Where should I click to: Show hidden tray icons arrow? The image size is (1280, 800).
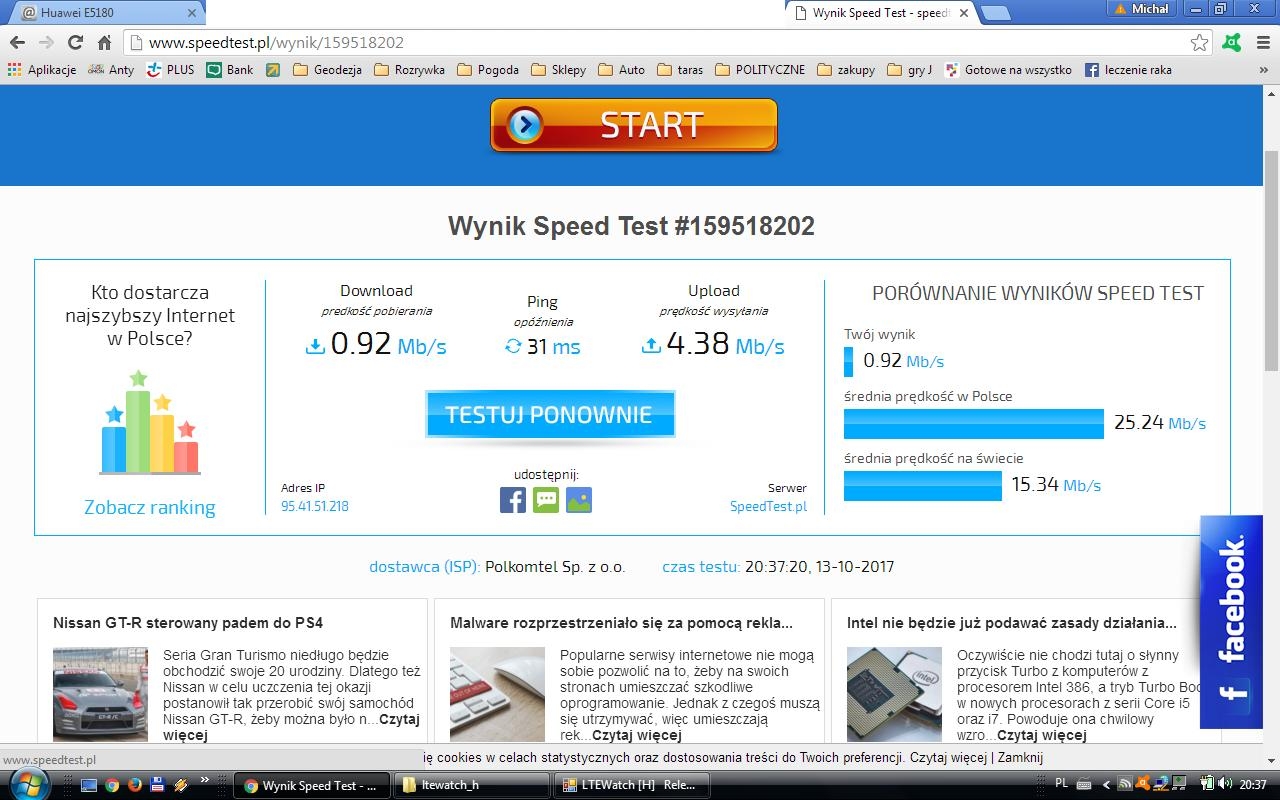(1106, 785)
